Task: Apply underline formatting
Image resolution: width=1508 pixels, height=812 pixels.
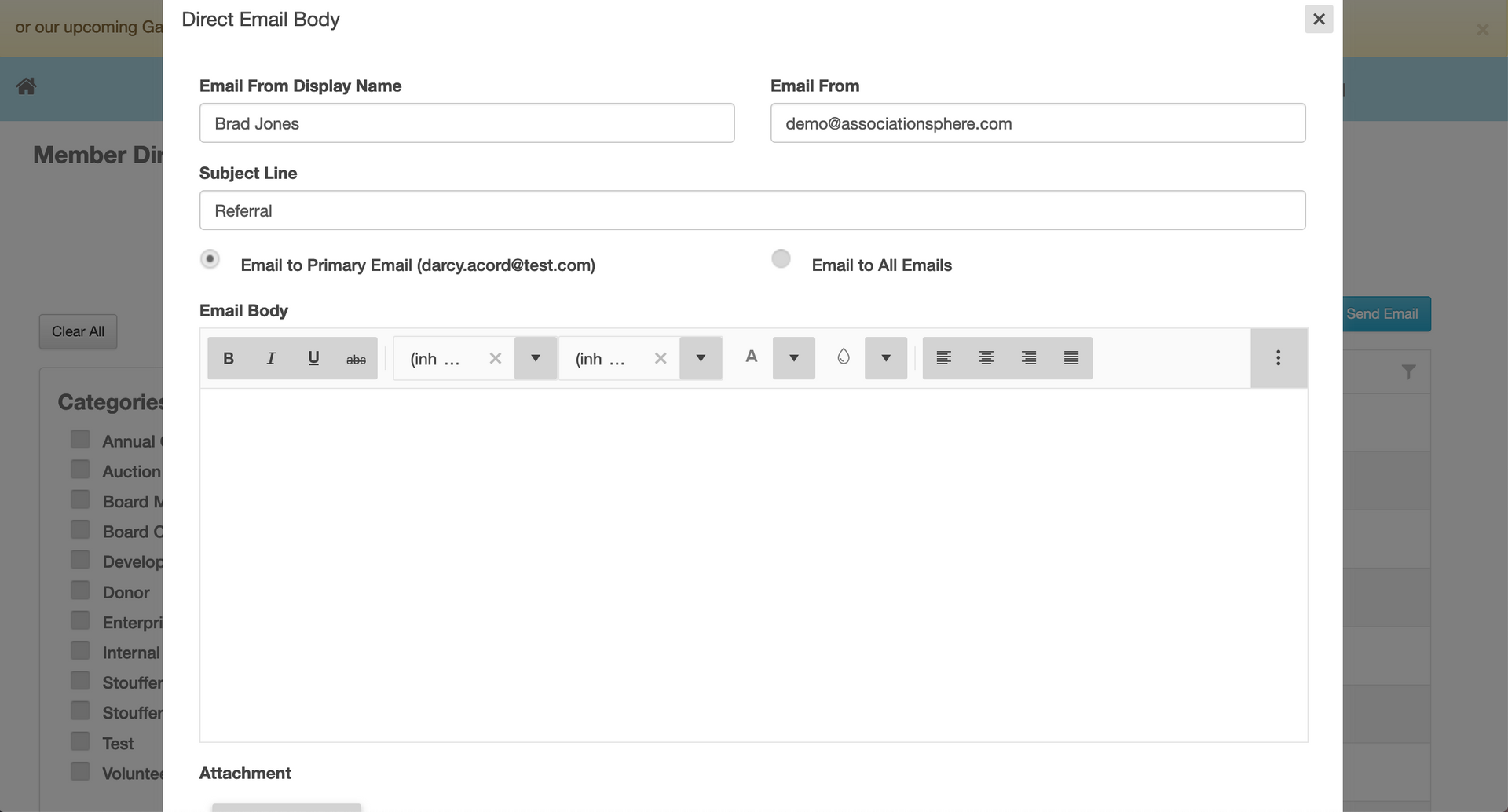Action: [x=313, y=358]
